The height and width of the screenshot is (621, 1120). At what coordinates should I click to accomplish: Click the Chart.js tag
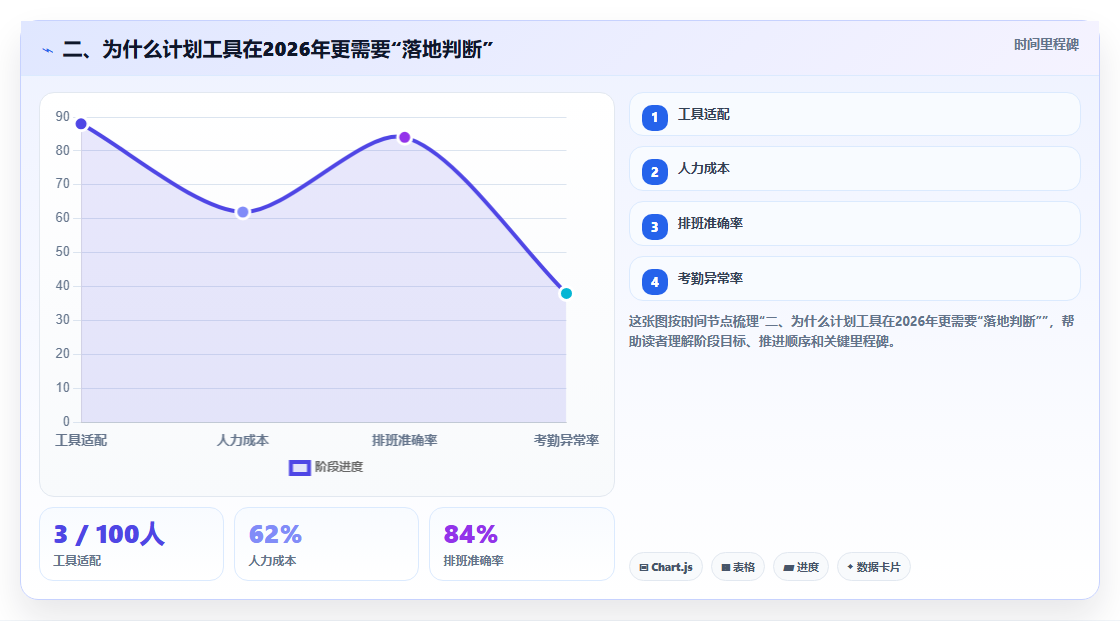[666, 567]
